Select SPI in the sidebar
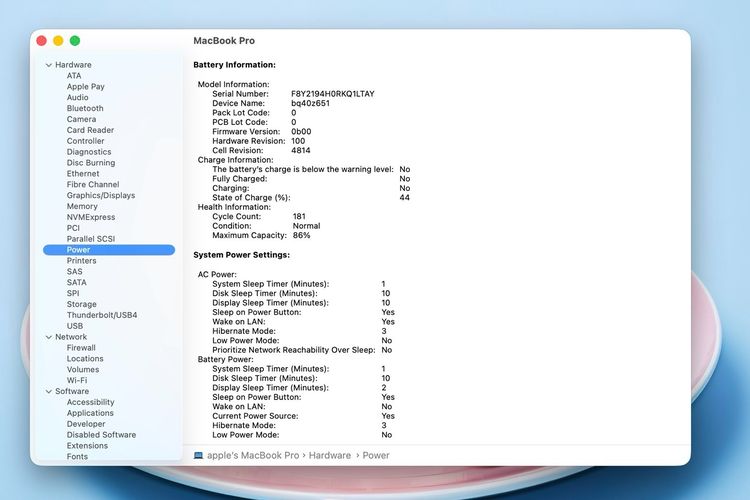This screenshot has width=750, height=500. tap(73, 293)
